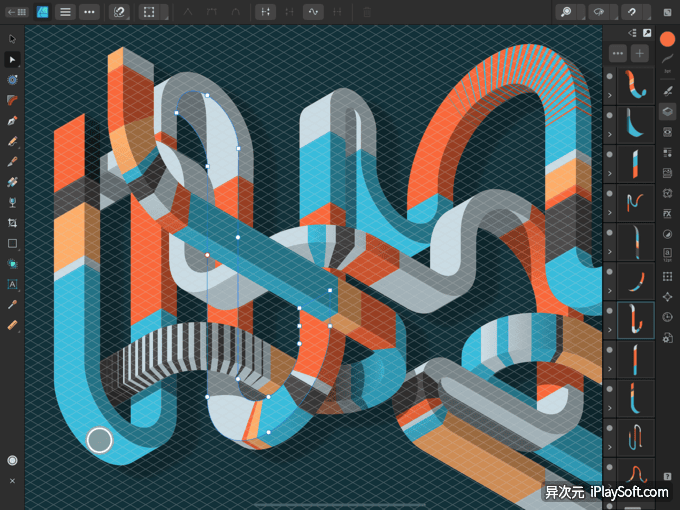Hide the S-loop layer
This screenshot has height=510, width=680.
click(609, 428)
